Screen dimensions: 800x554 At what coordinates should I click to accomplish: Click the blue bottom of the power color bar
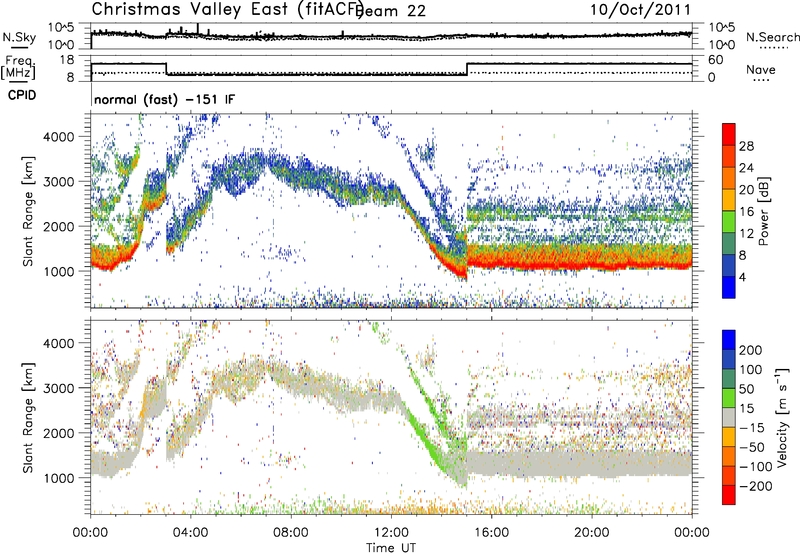click(x=729, y=289)
